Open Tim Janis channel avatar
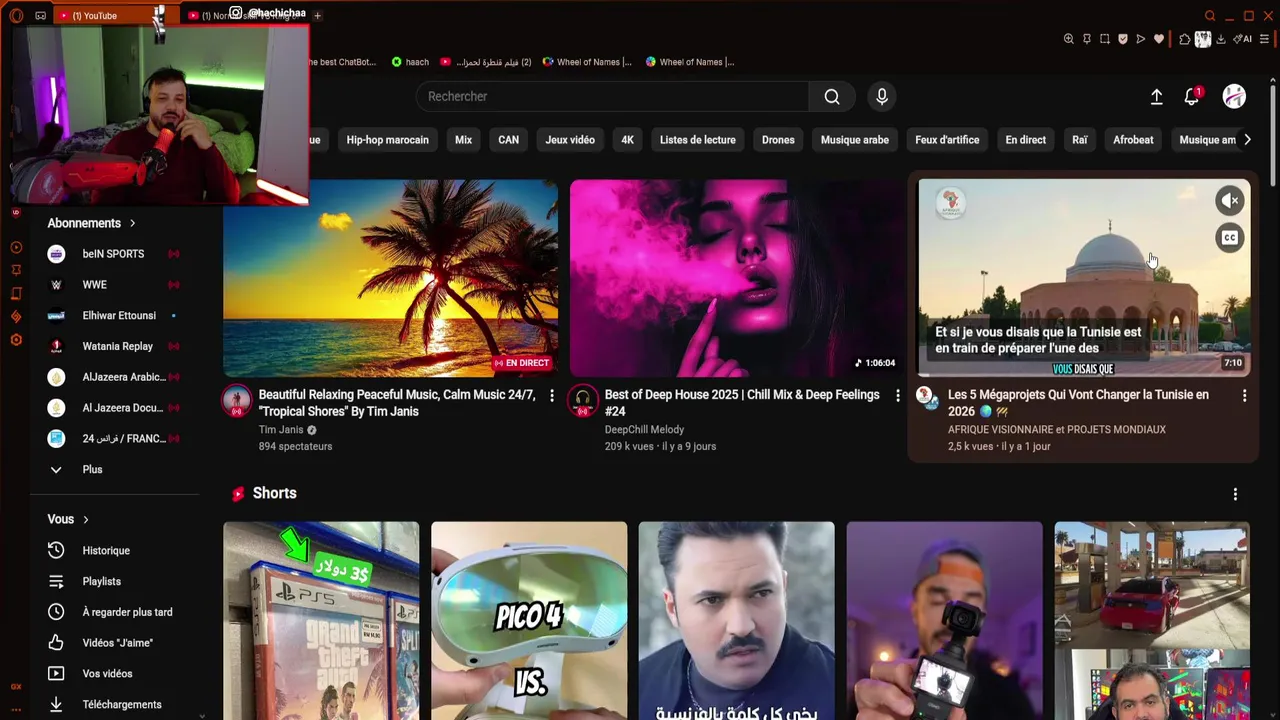 (237, 400)
